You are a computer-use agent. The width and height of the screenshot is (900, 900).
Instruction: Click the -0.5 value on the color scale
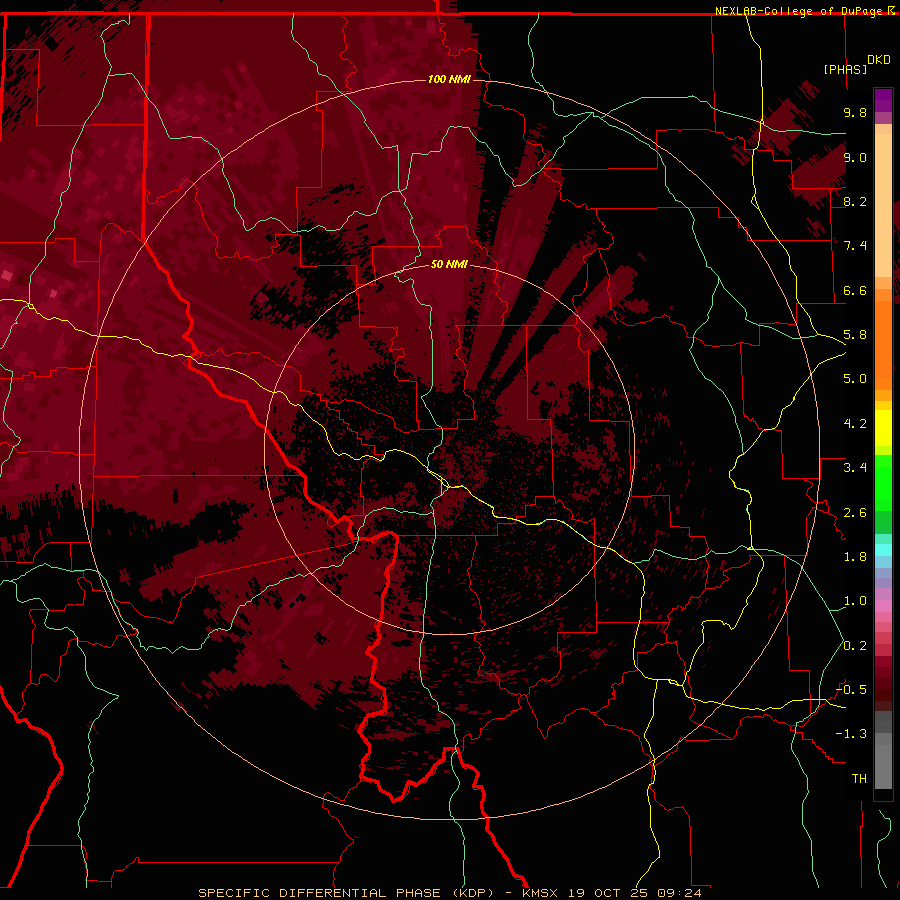pos(851,690)
